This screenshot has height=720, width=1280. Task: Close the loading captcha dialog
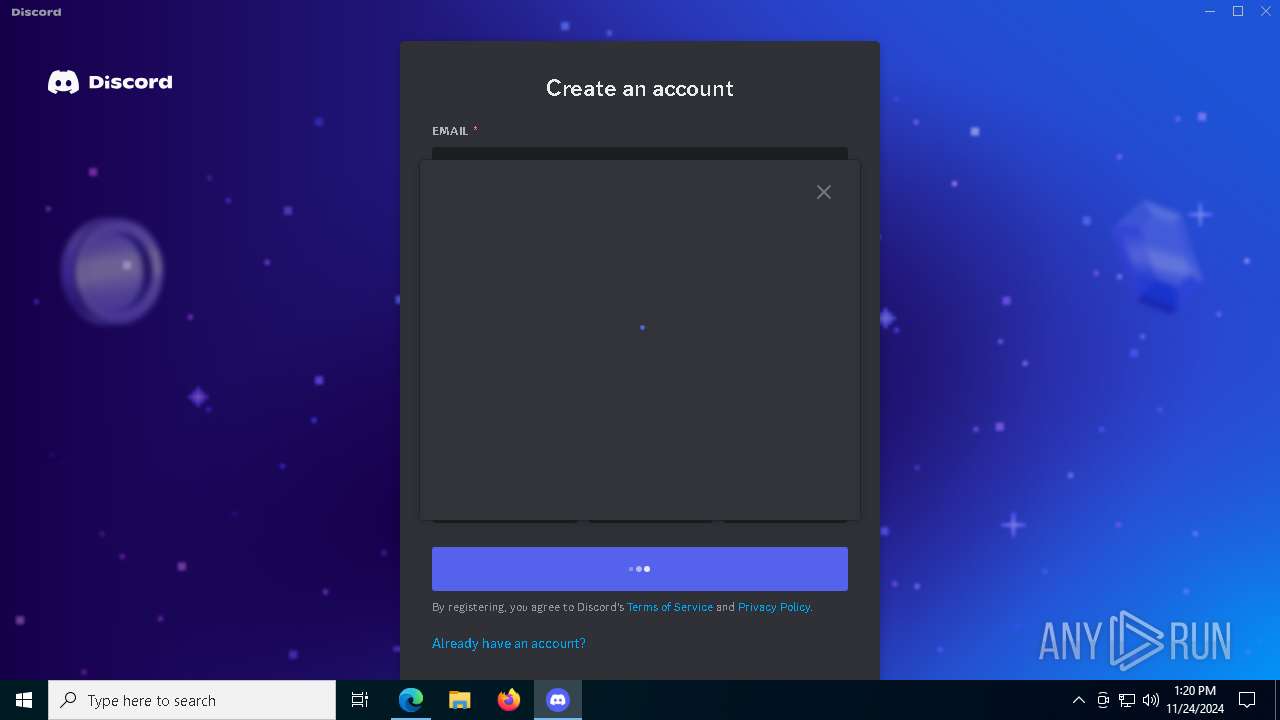pyautogui.click(x=823, y=192)
